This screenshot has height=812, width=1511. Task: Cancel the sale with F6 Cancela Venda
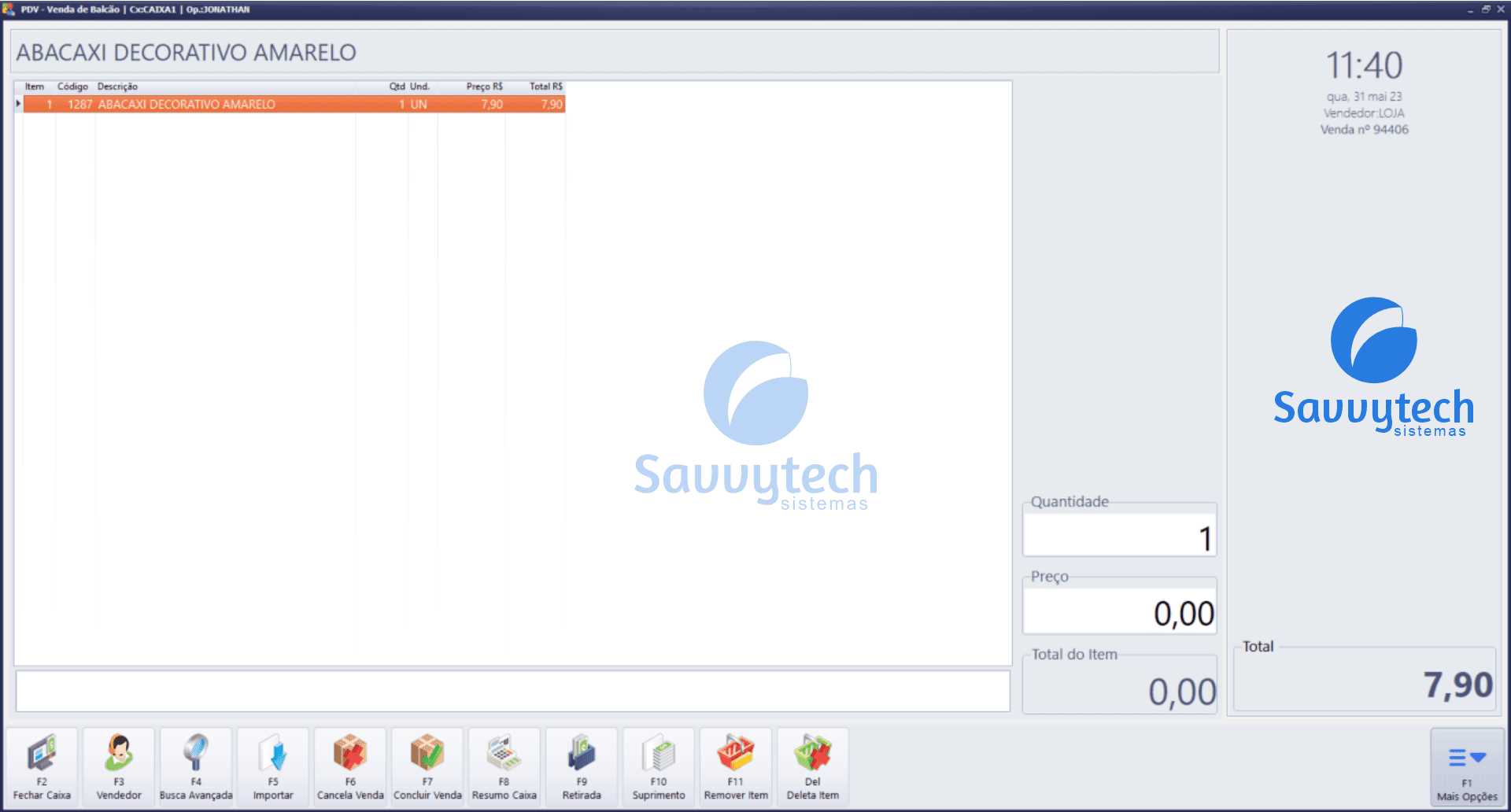(x=350, y=766)
